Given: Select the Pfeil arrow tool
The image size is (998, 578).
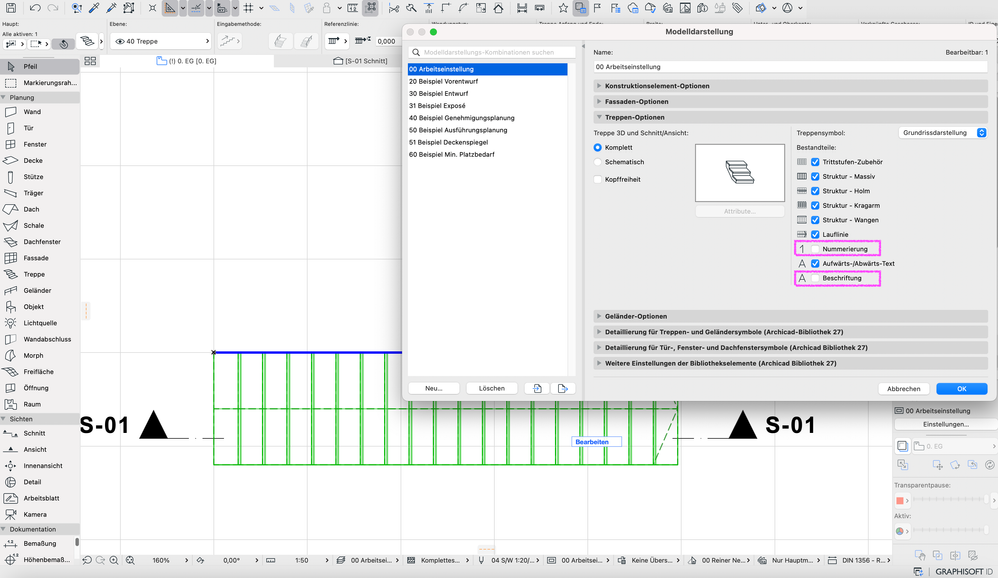Looking at the screenshot, I should pos(40,66).
